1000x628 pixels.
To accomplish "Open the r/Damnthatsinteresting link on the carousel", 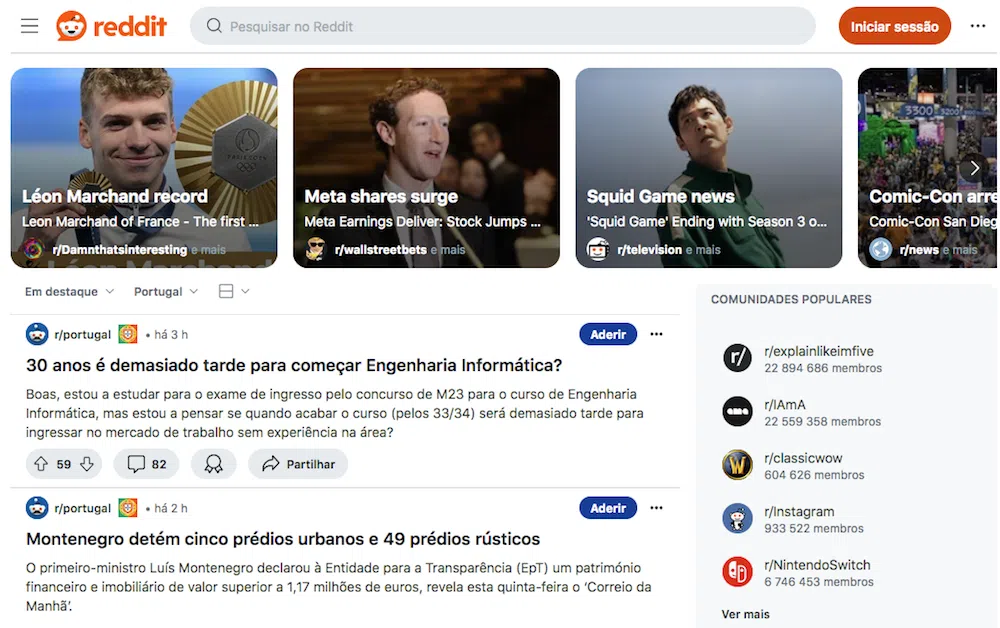I will pyautogui.click(x=120, y=250).
